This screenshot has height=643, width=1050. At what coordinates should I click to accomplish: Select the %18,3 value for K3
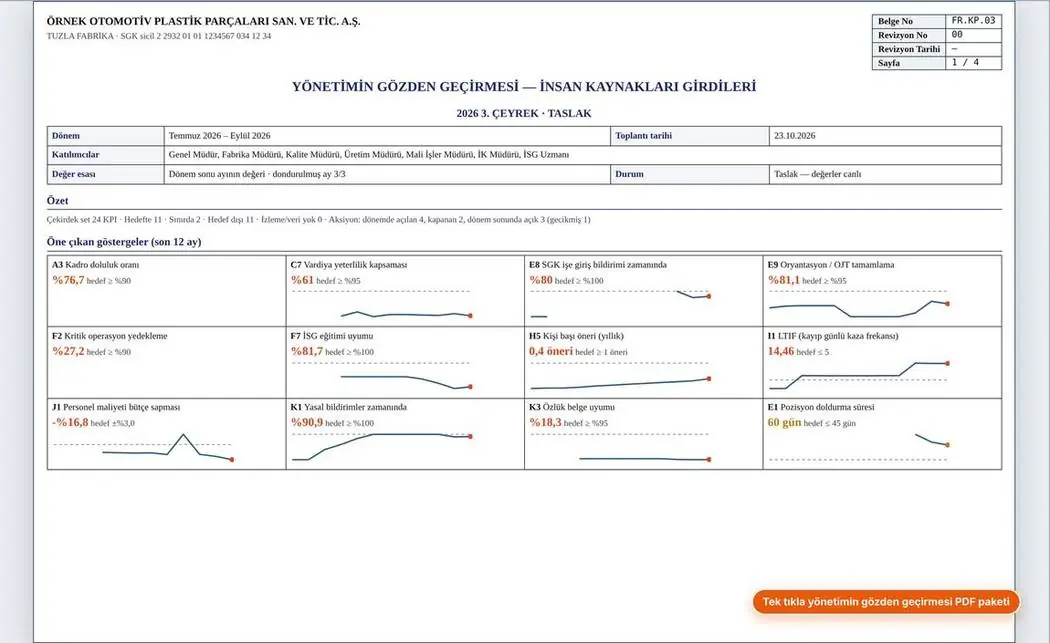tap(545, 422)
